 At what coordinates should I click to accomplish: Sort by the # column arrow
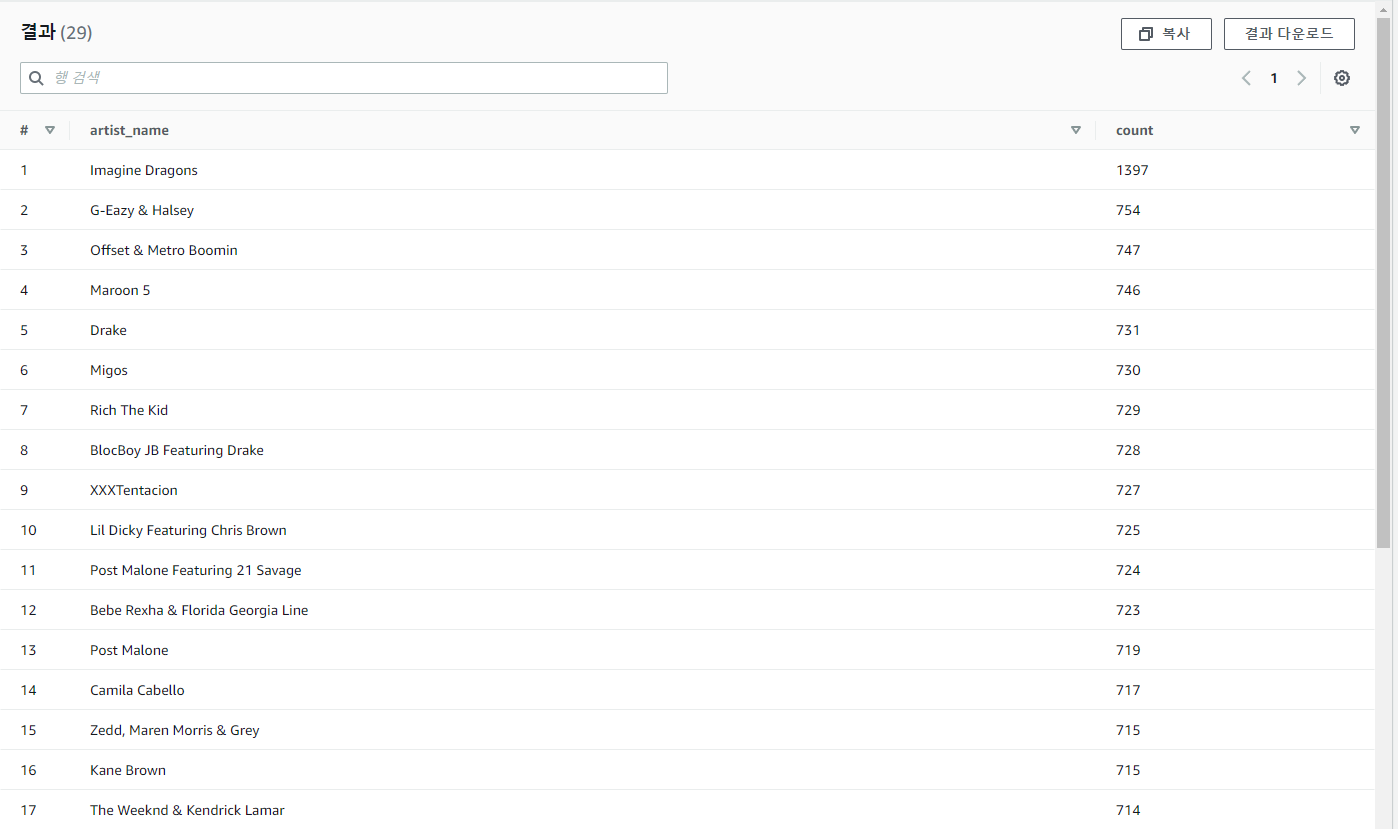coord(50,130)
